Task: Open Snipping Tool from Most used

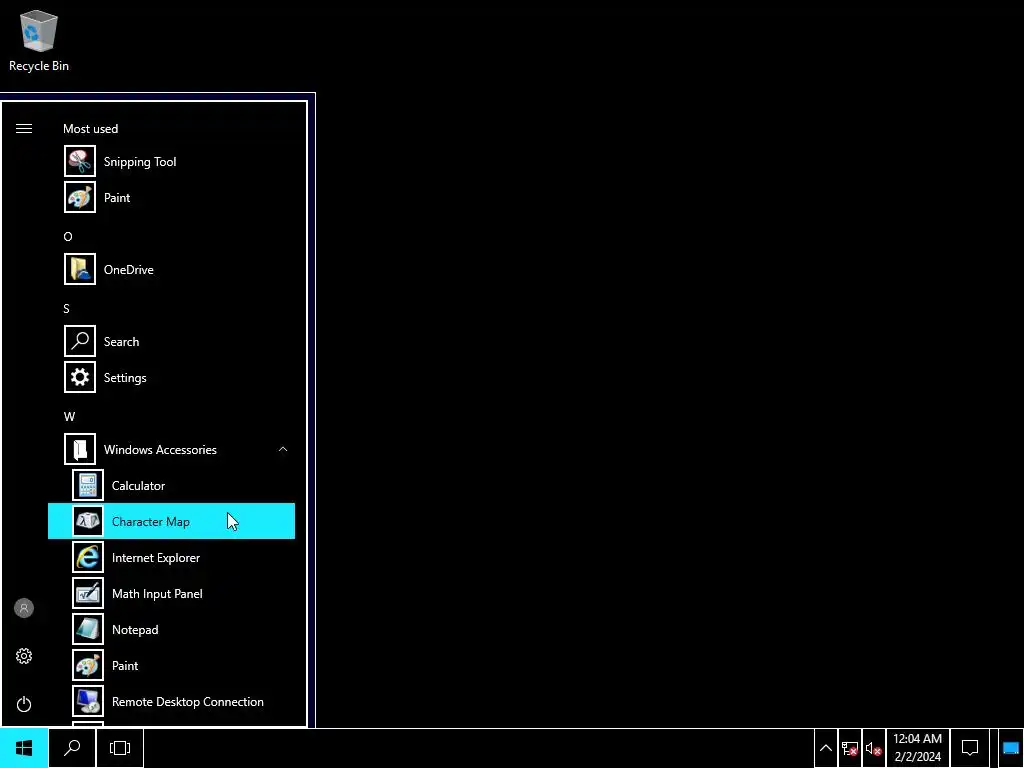Action: [171, 161]
